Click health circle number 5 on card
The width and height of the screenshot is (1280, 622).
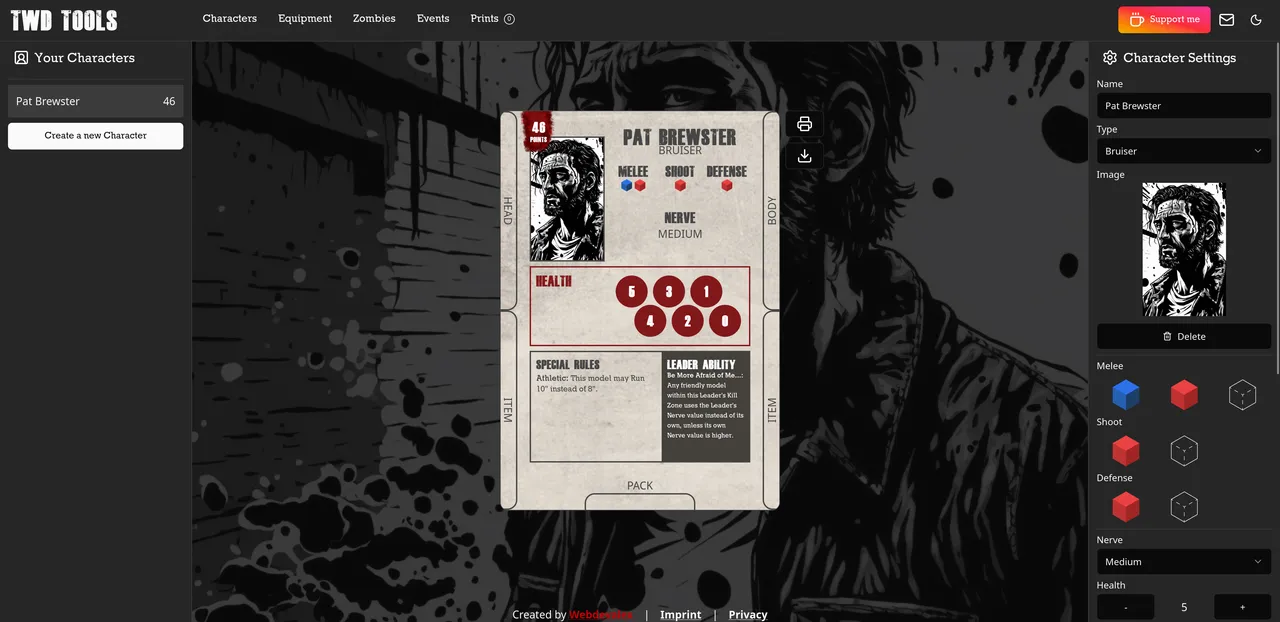[x=631, y=292]
